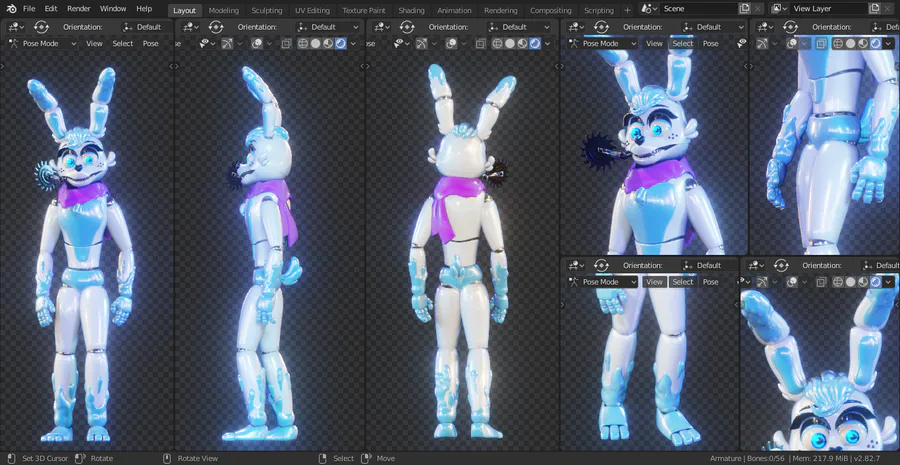Open pivot point menu in front-view viewport
900x465 pixels.
tap(41, 27)
